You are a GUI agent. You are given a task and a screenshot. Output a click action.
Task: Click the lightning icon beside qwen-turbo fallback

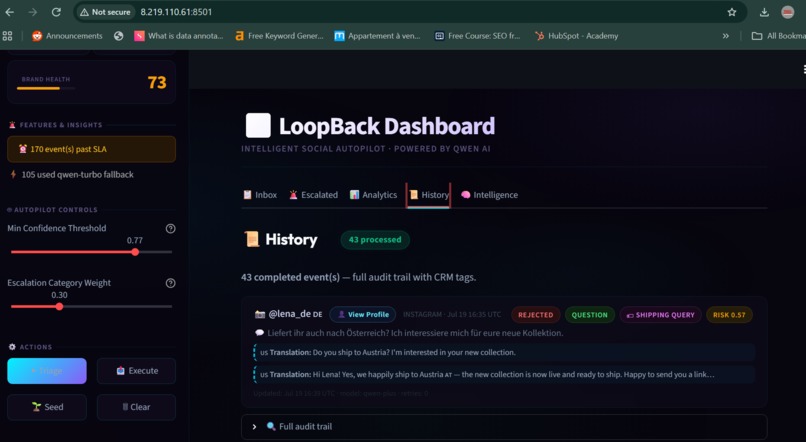13,175
